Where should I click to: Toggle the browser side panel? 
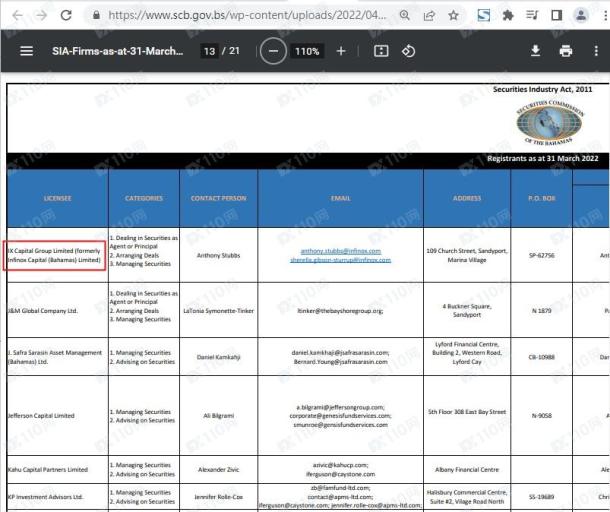(x=557, y=15)
